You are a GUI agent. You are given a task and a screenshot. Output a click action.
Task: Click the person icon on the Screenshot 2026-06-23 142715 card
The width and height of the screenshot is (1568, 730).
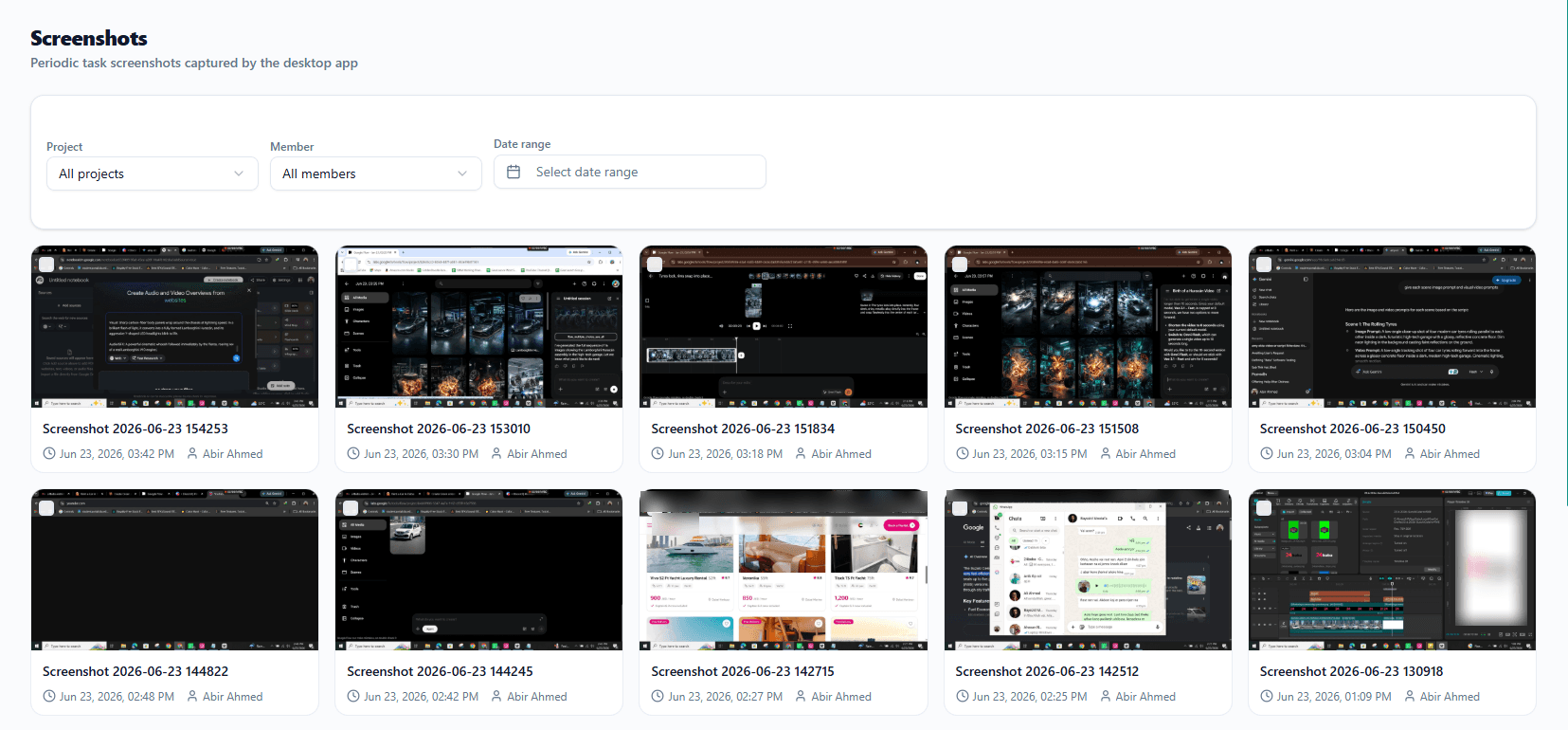tap(801, 697)
